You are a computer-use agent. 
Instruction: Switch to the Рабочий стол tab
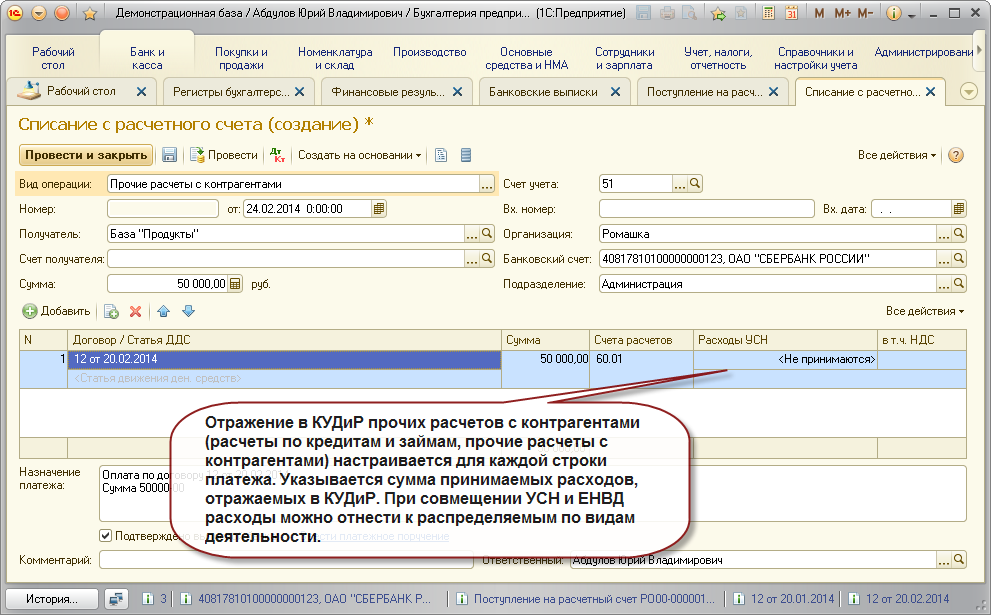click(81, 91)
